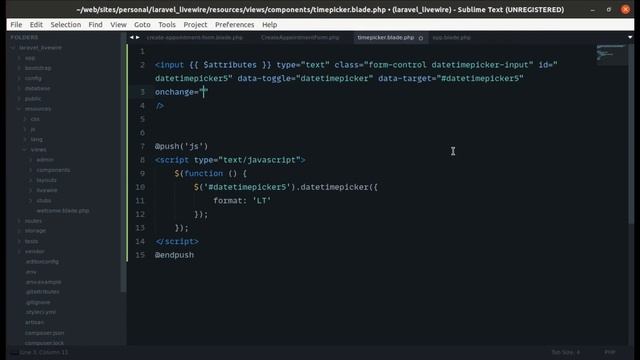The image size is (640, 360).
Task: Click the Line 3, Column 11 status text
Action: tap(44, 352)
